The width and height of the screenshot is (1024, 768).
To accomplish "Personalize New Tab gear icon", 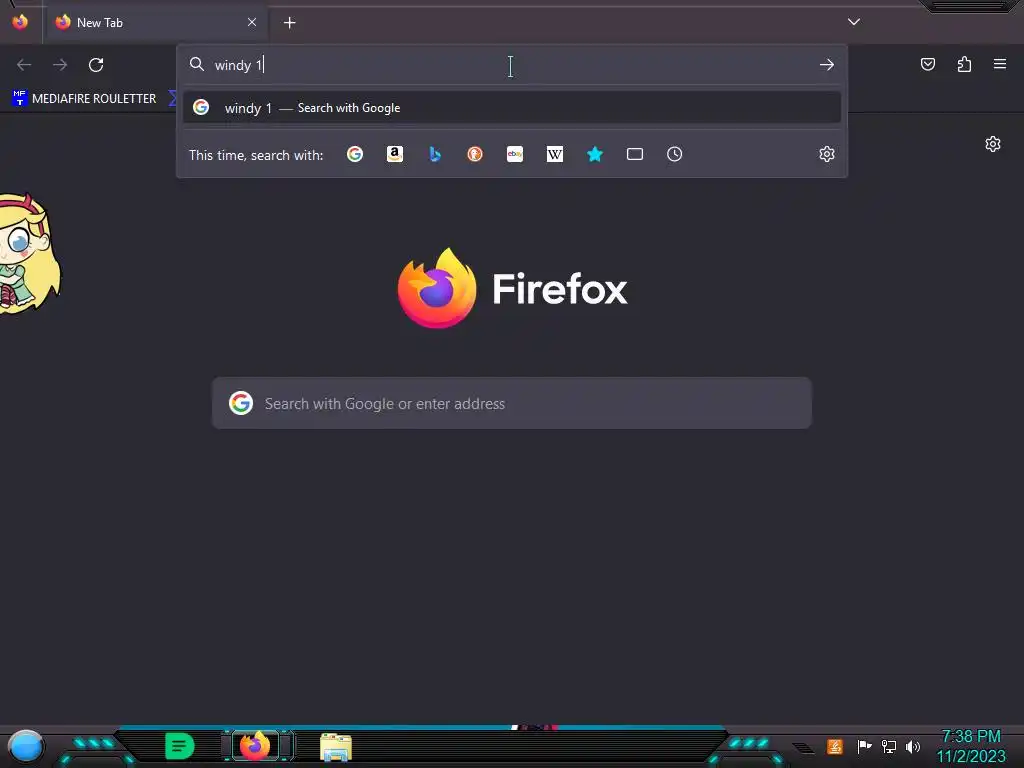I will point(993,144).
